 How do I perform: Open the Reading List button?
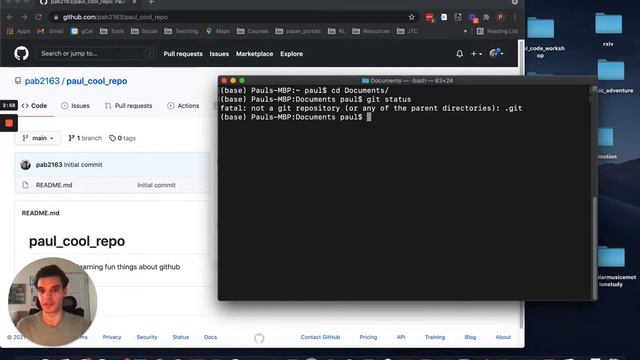point(497,31)
